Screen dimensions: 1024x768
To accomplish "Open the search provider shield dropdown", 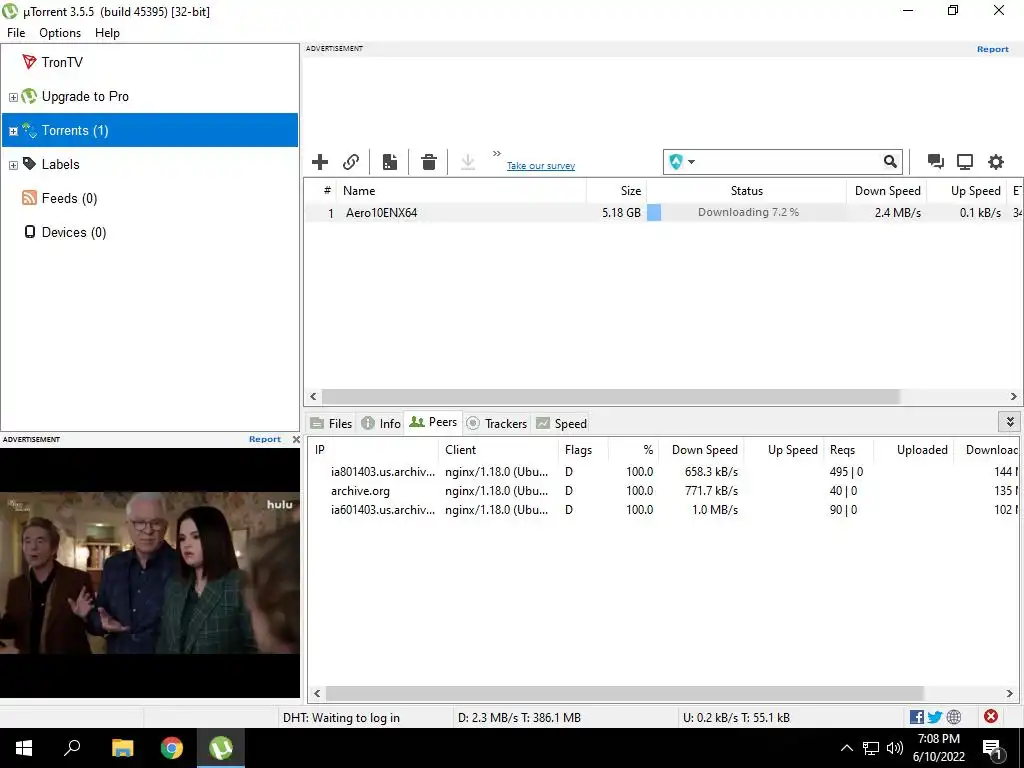I will point(682,162).
